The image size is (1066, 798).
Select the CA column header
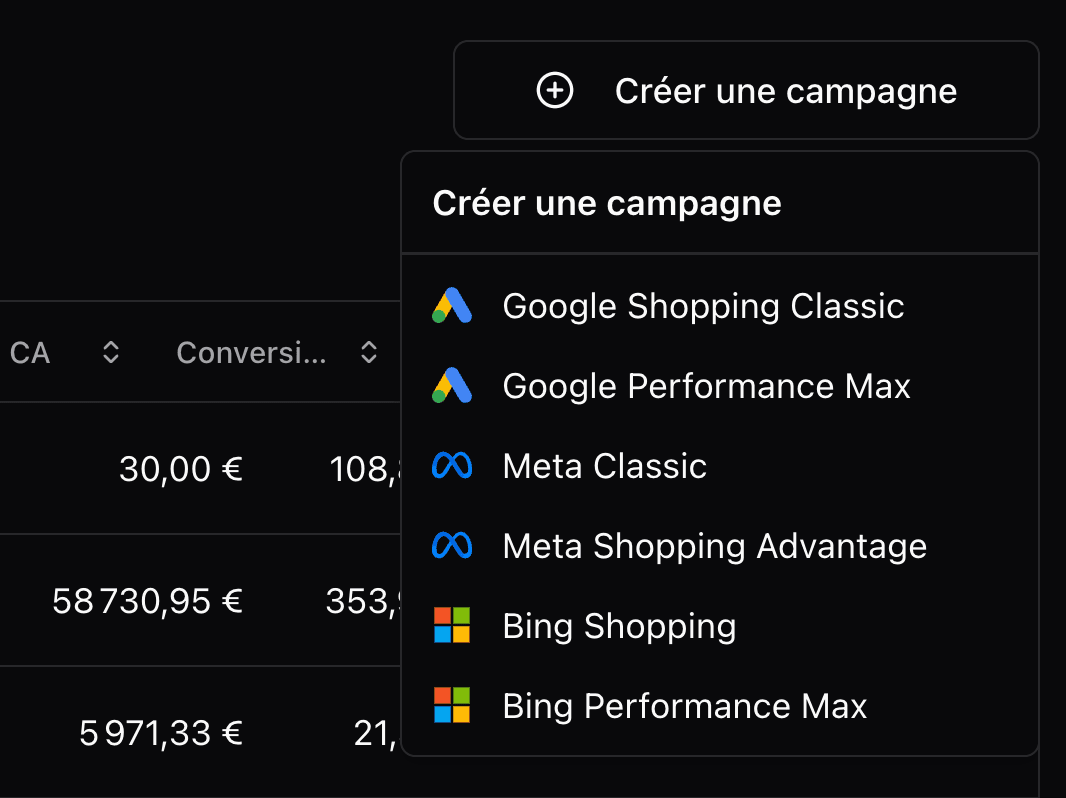tap(28, 352)
